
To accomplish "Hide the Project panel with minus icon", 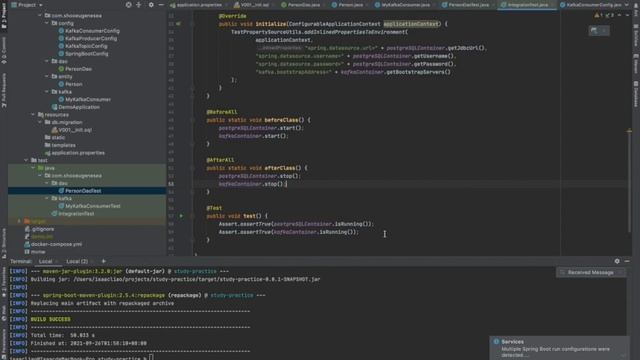I will [x=161, y=5].
